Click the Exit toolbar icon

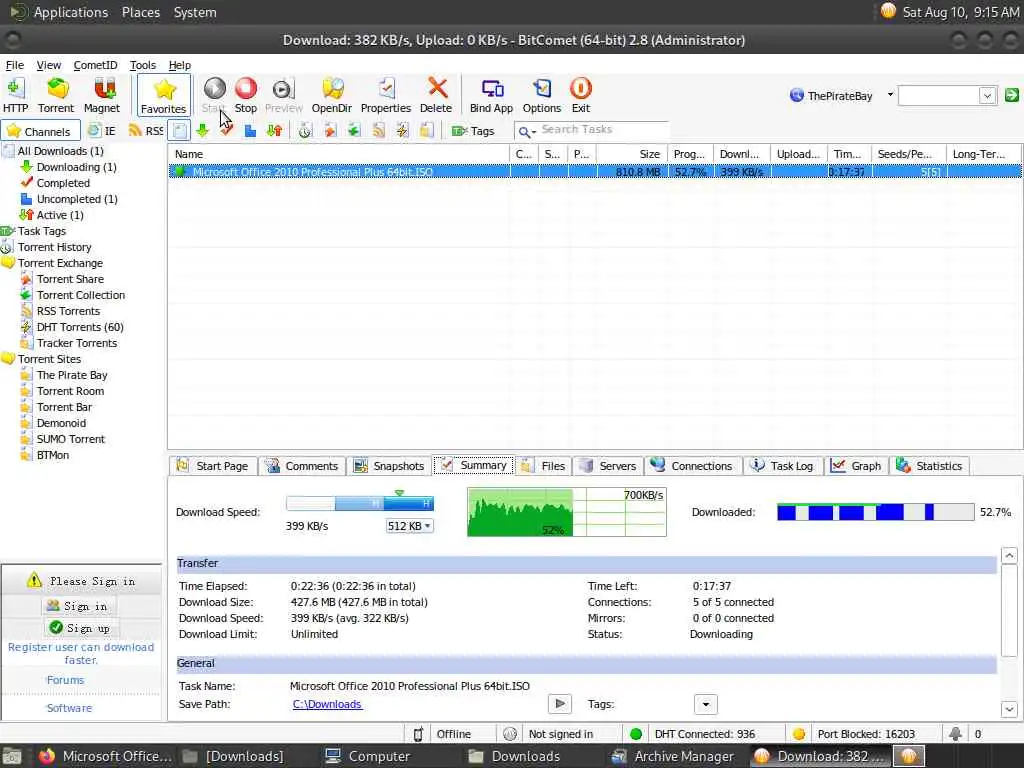click(x=581, y=95)
